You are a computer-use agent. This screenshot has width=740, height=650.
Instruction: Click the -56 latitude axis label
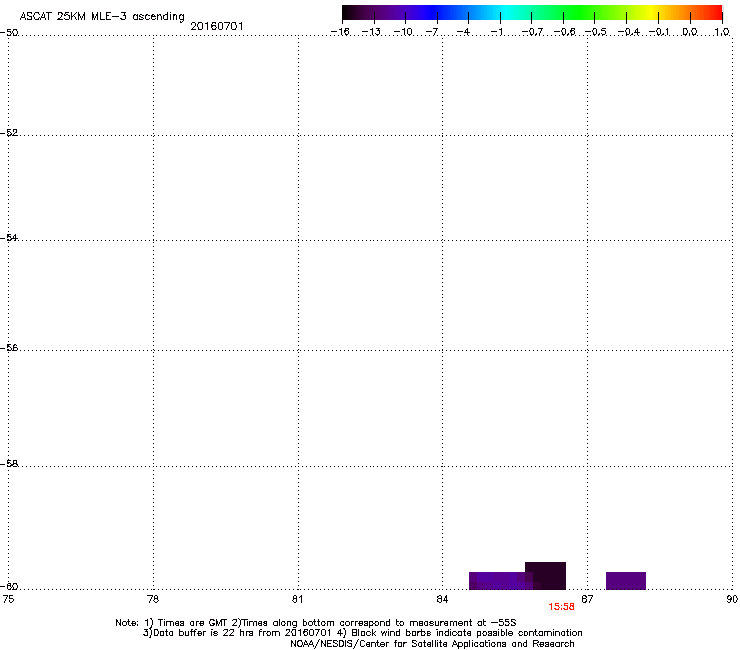9,347
